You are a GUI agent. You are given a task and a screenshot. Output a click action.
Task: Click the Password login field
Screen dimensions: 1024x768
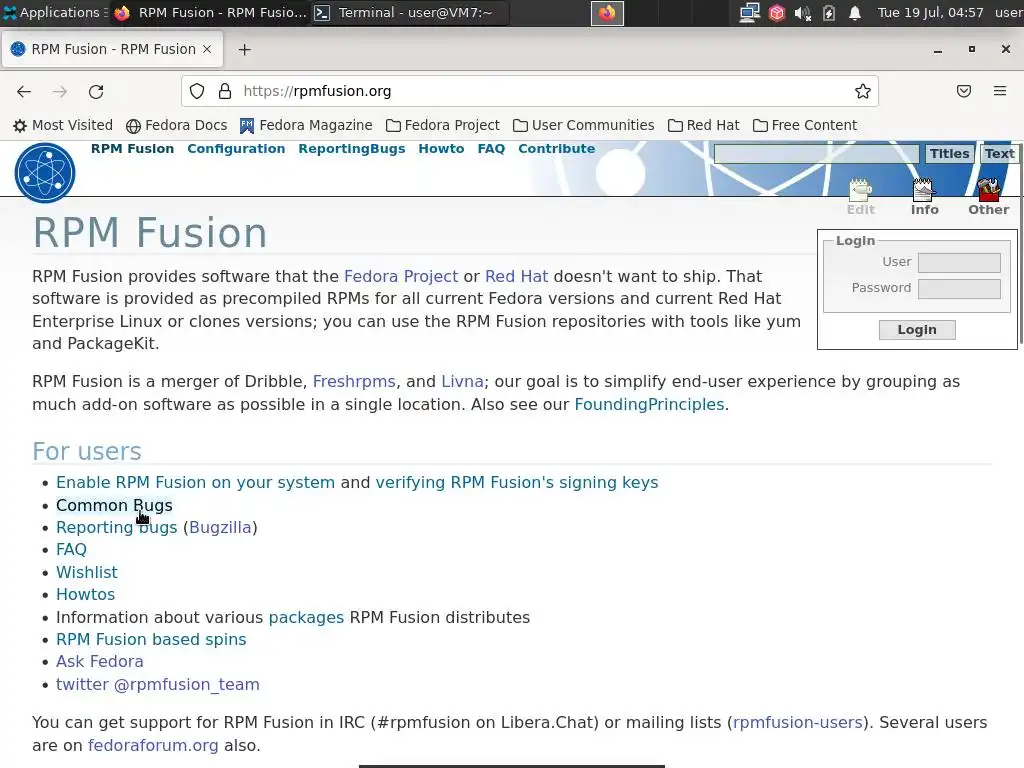[x=959, y=289]
